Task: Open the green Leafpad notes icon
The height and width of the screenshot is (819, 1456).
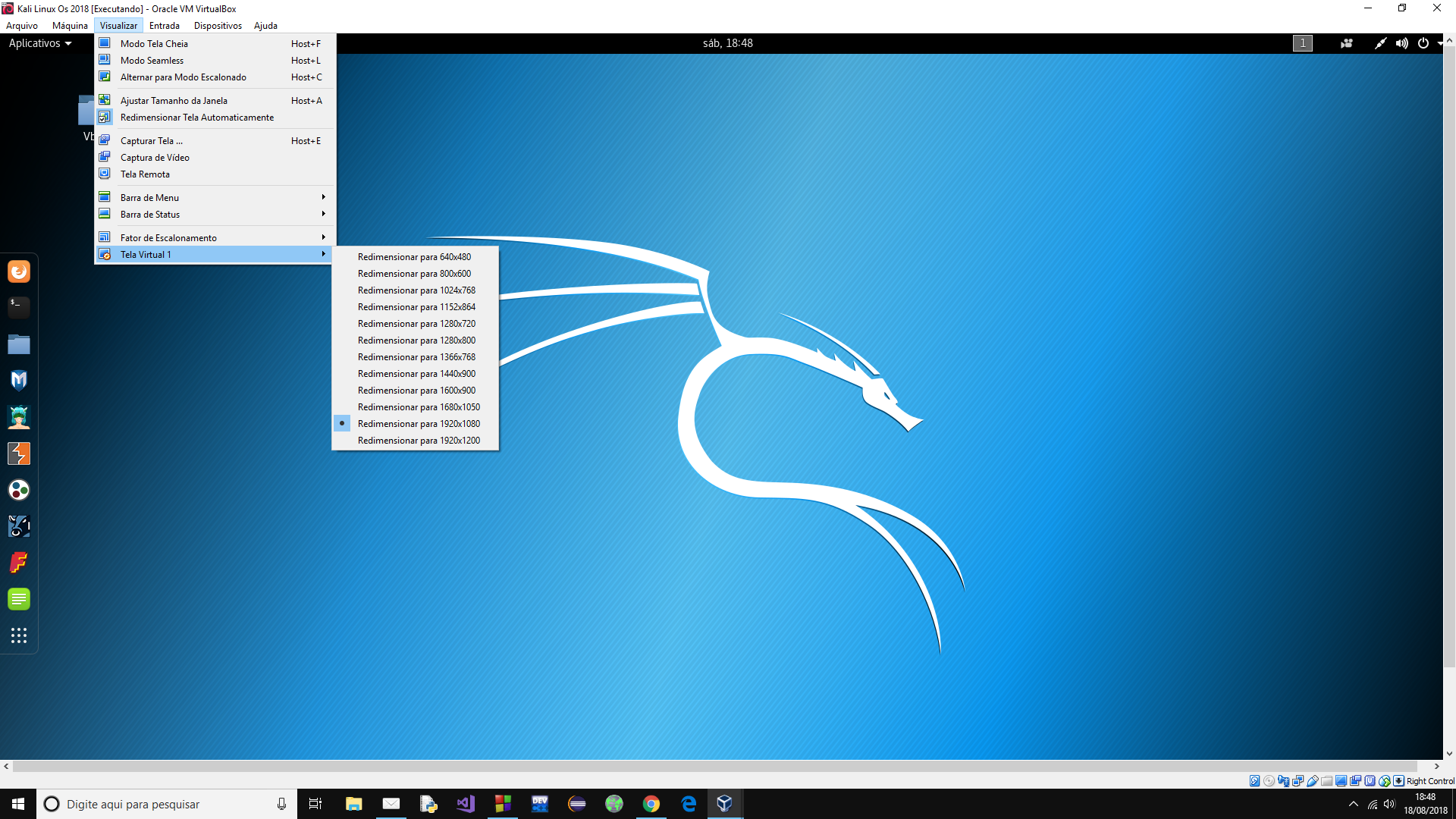Action: pyautogui.click(x=19, y=599)
